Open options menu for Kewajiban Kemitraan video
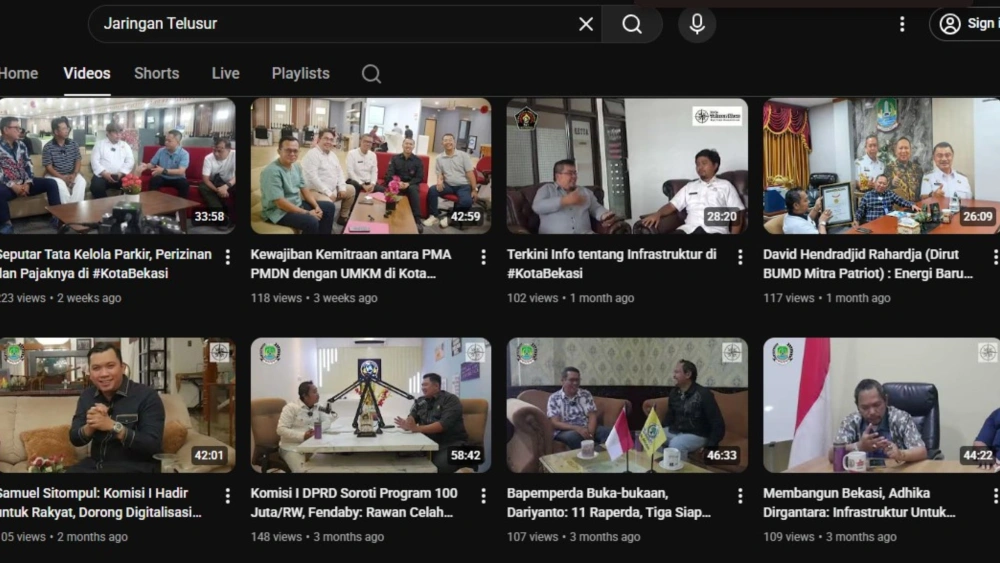 [x=483, y=257]
